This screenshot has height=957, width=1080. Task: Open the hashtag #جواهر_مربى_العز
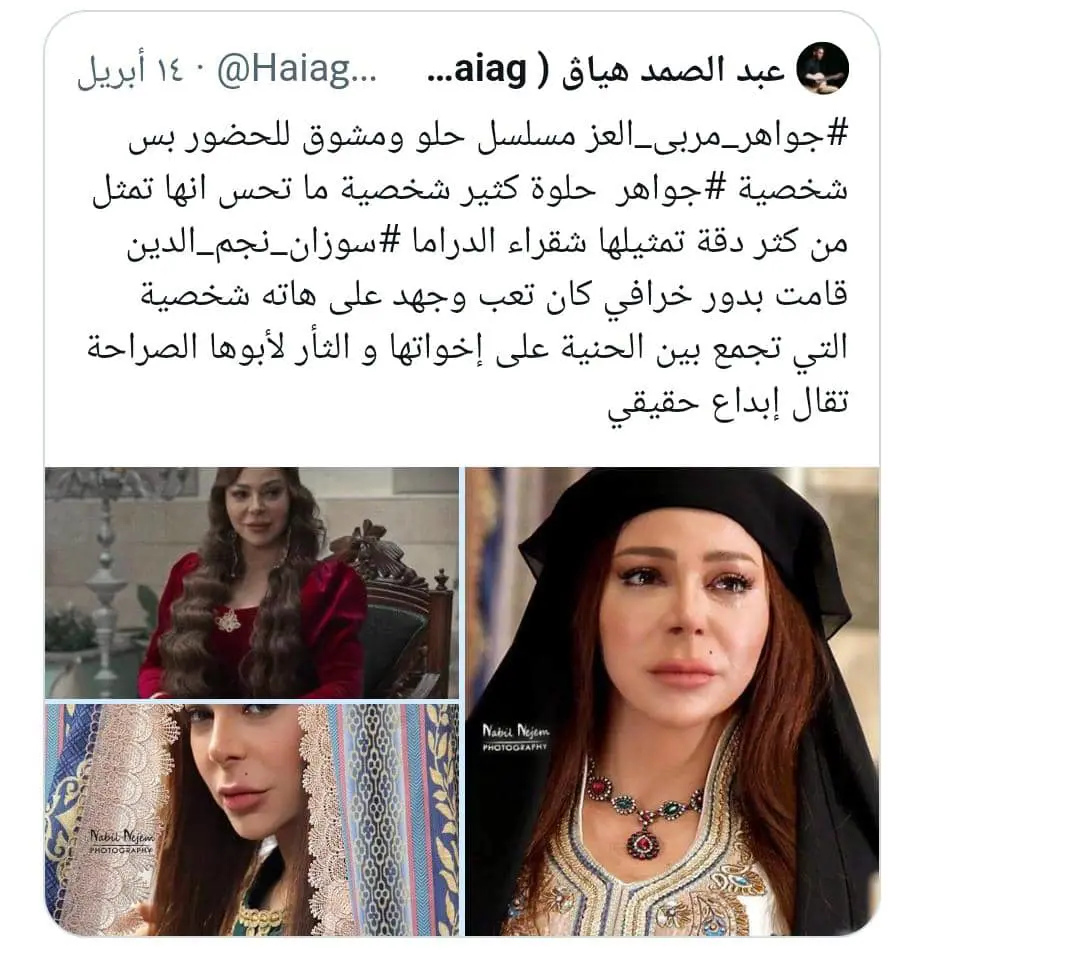712,134
